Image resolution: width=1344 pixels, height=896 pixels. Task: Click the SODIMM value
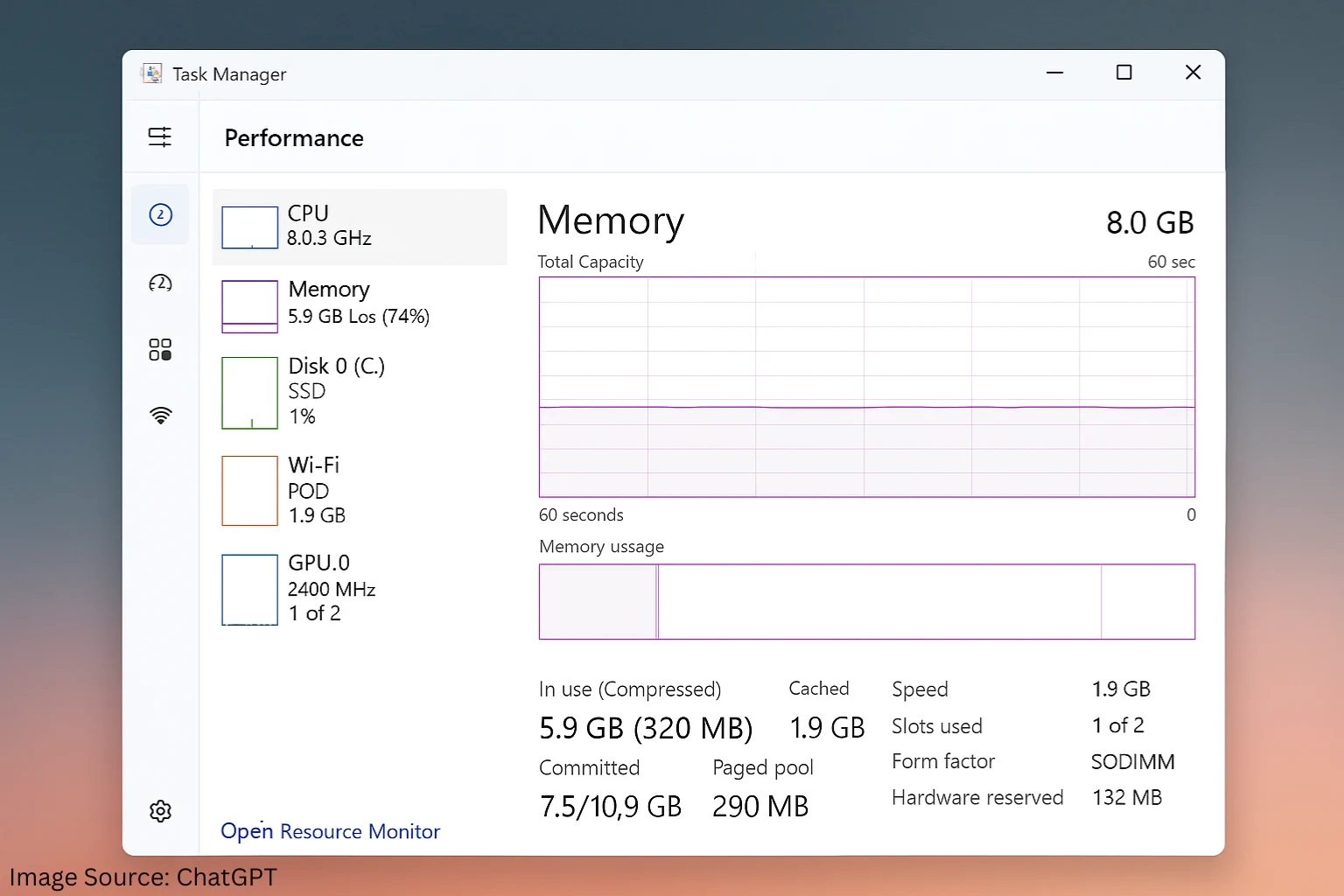(x=1133, y=762)
